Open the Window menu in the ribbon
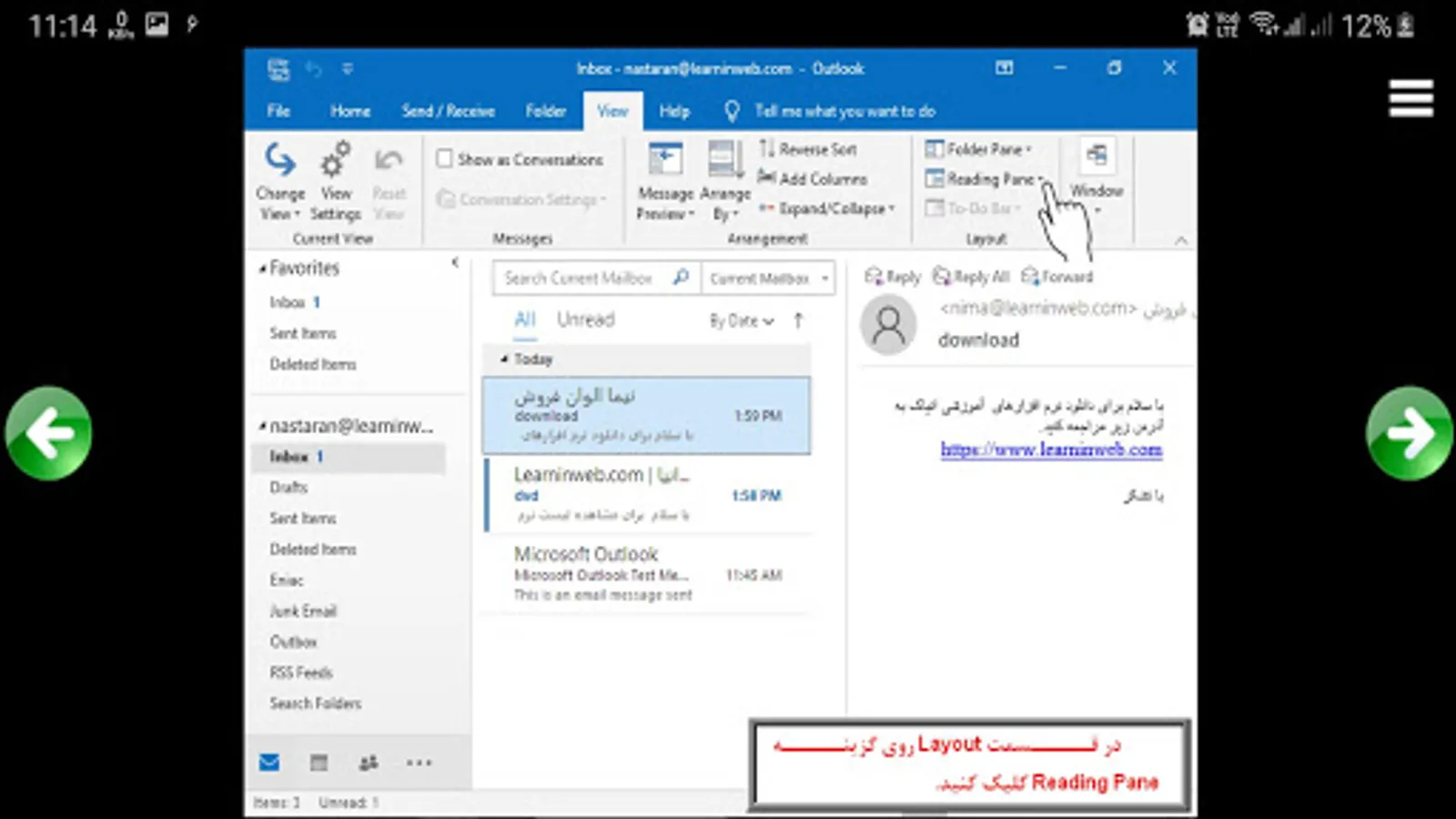The image size is (1456, 819). click(1097, 177)
